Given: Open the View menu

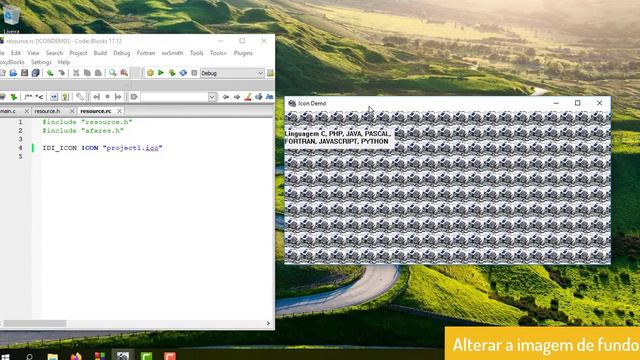Looking at the screenshot, I should point(33,53).
